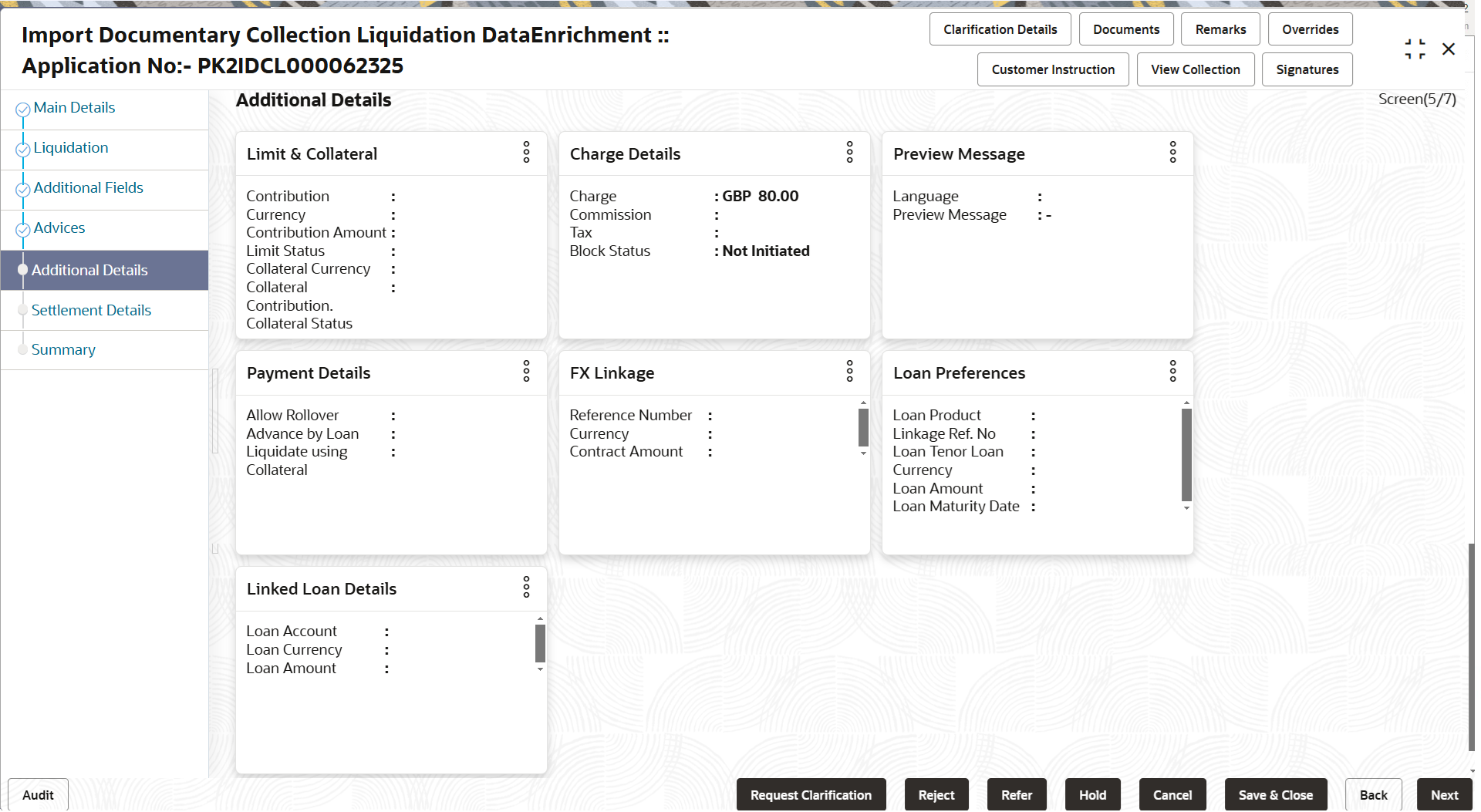Open Payment Details three-dot menu
The width and height of the screenshot is (1481, 812).
click(526, 372)
